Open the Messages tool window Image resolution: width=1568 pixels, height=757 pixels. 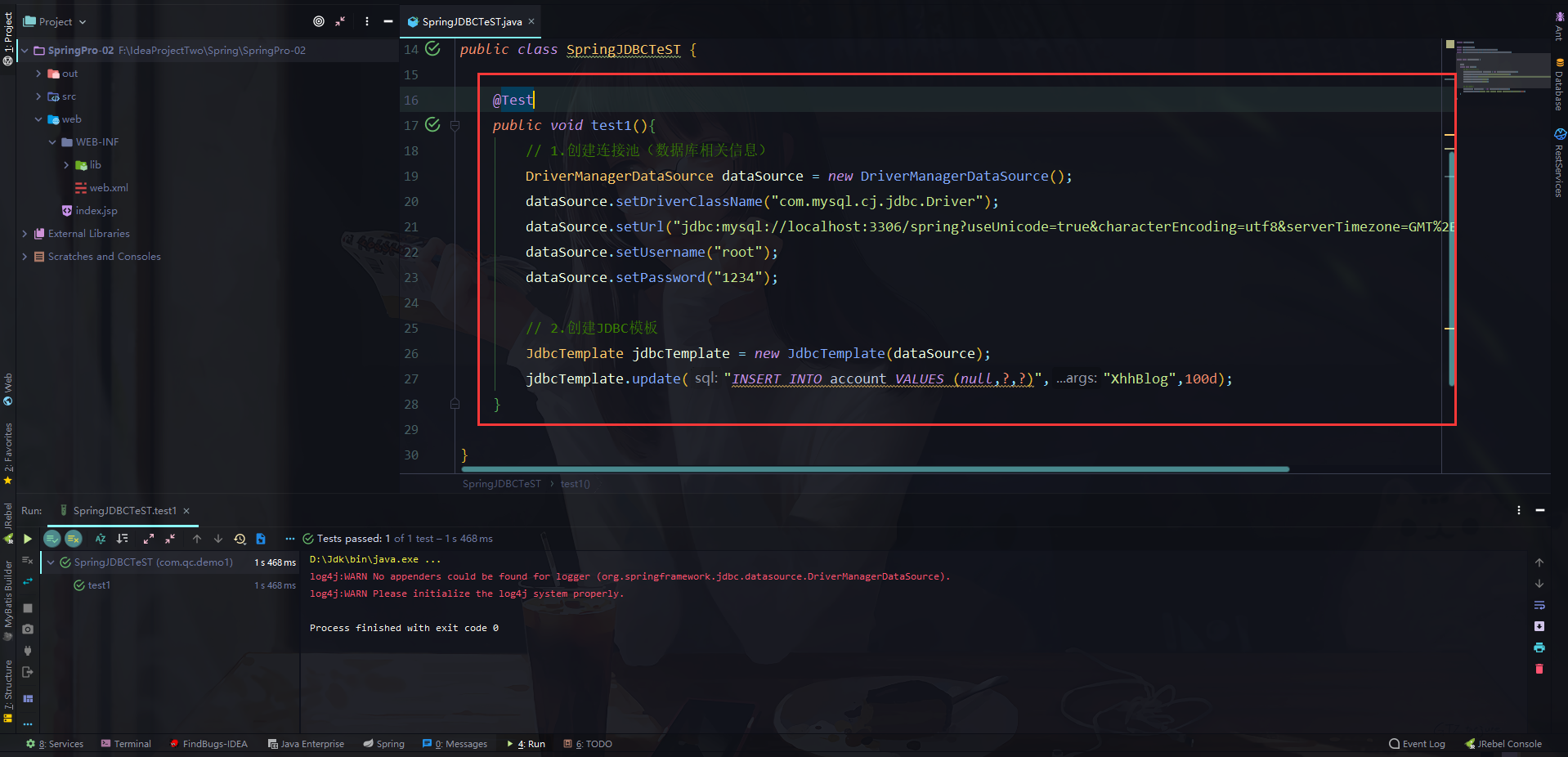click(x=455, y=744)
